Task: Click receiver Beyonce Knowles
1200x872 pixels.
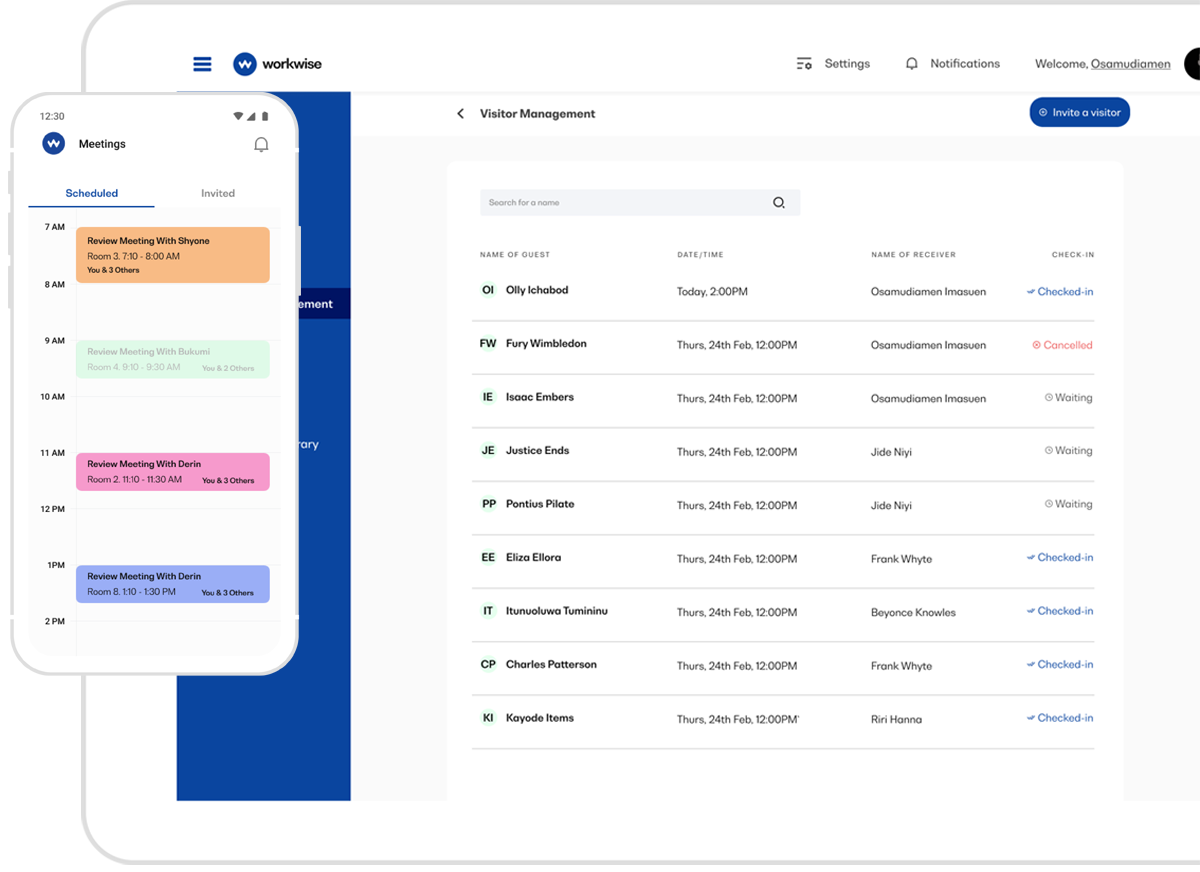Action: 913,613
